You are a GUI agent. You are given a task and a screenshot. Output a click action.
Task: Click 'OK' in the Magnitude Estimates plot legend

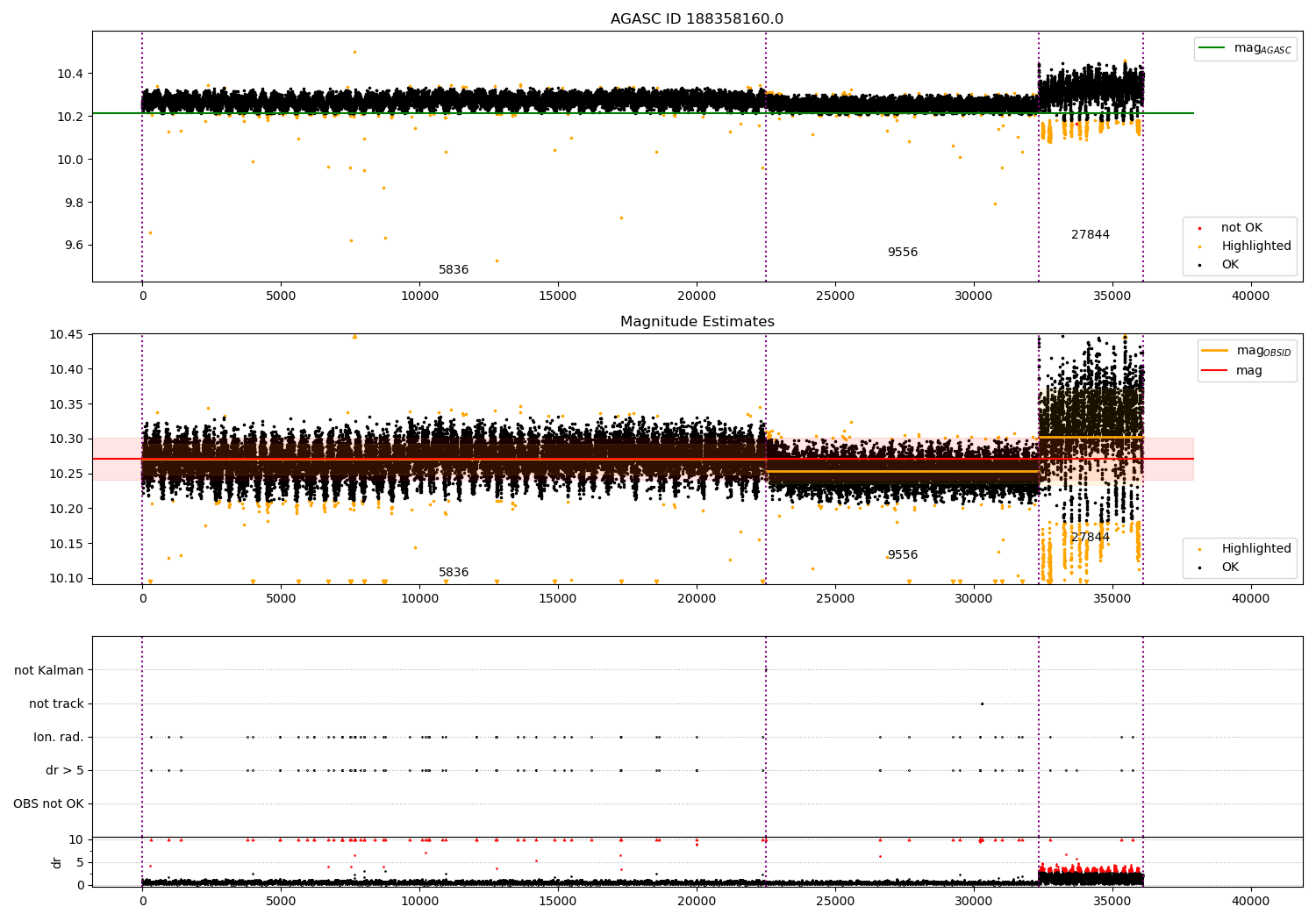tap(1230, 568)
